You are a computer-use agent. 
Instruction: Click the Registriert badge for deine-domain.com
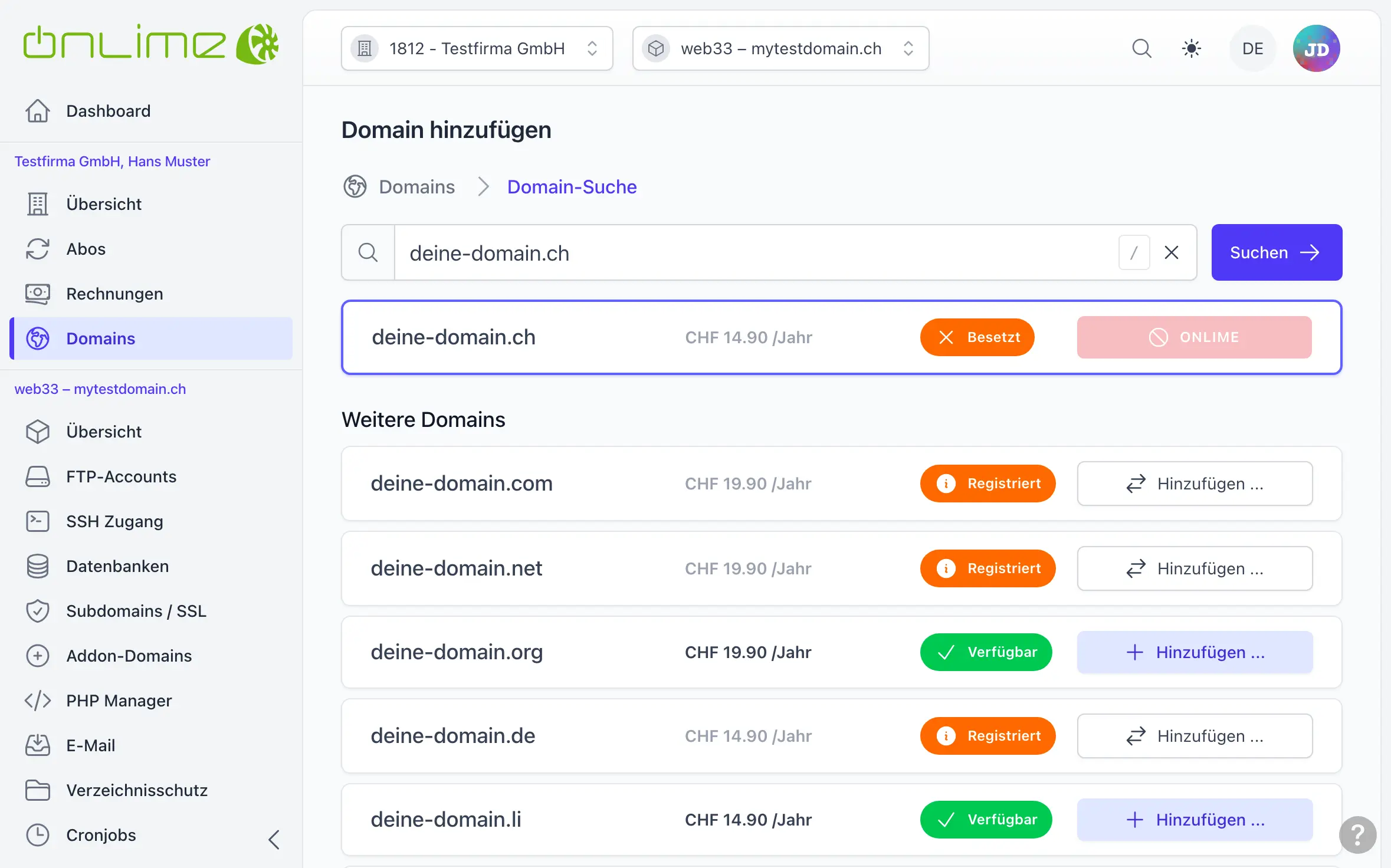coord(988,484)
